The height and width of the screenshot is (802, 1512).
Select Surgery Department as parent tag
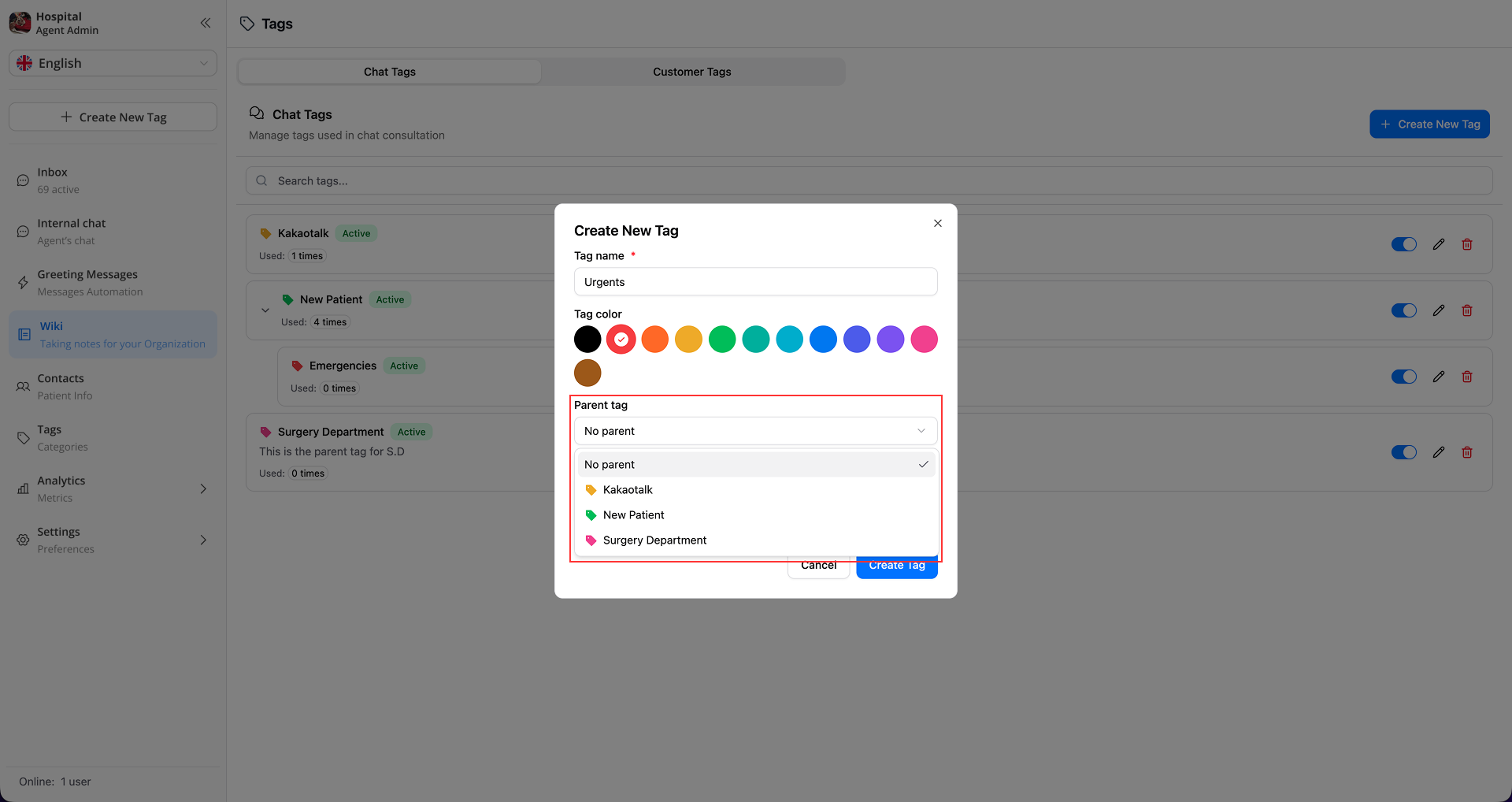(654, 540)
